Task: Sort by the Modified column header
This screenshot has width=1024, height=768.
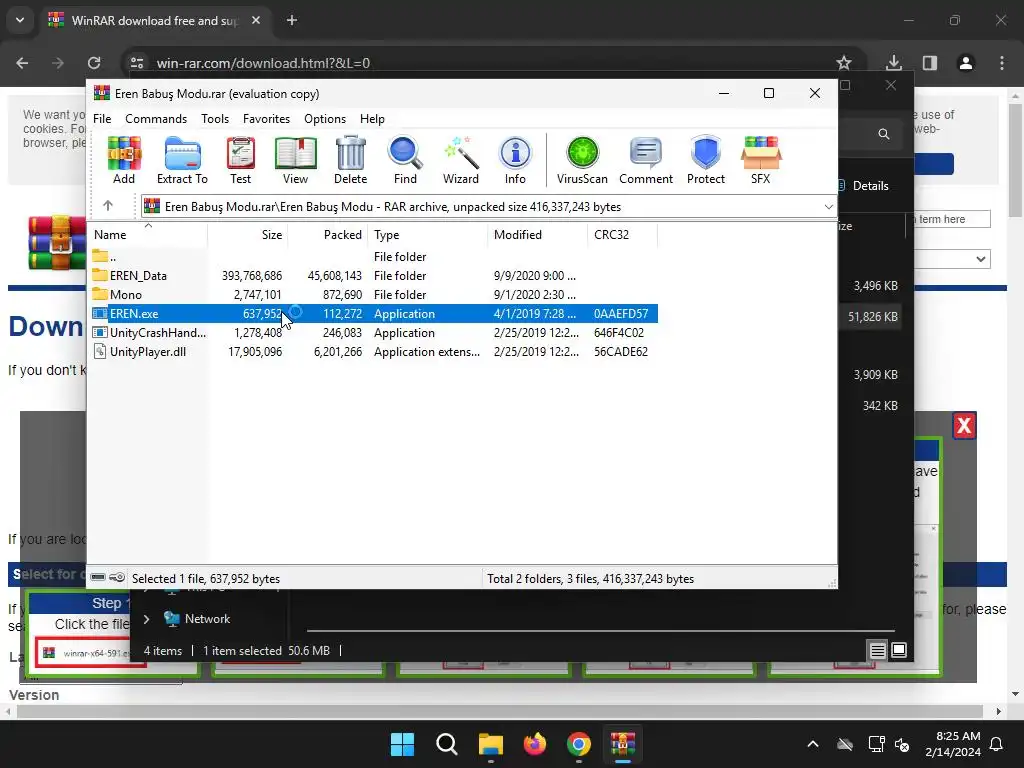Action: pyautogui.click(x=537, y=234)
